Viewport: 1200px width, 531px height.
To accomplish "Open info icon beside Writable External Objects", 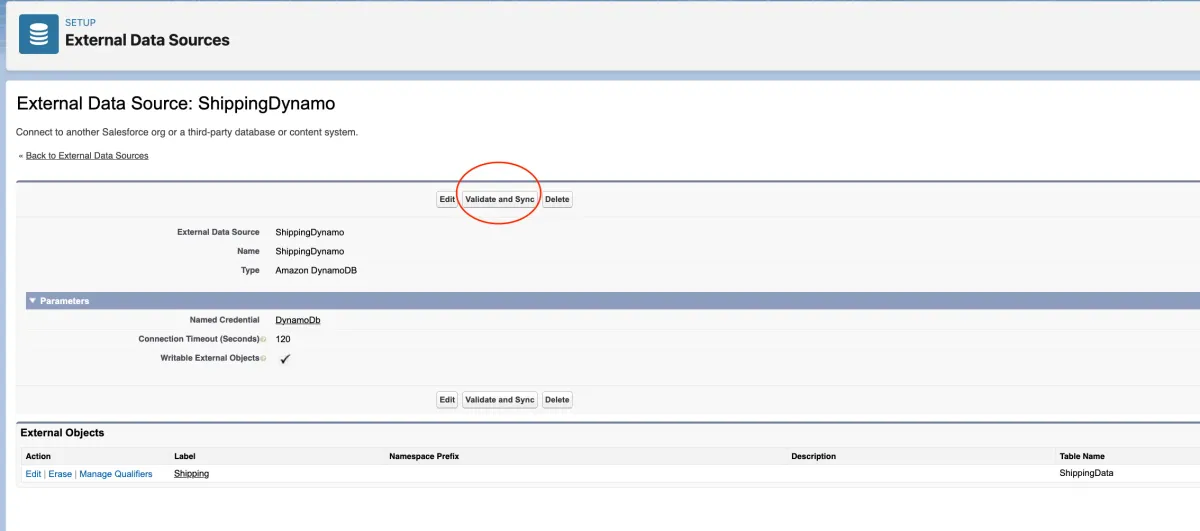I will (263, 358).
